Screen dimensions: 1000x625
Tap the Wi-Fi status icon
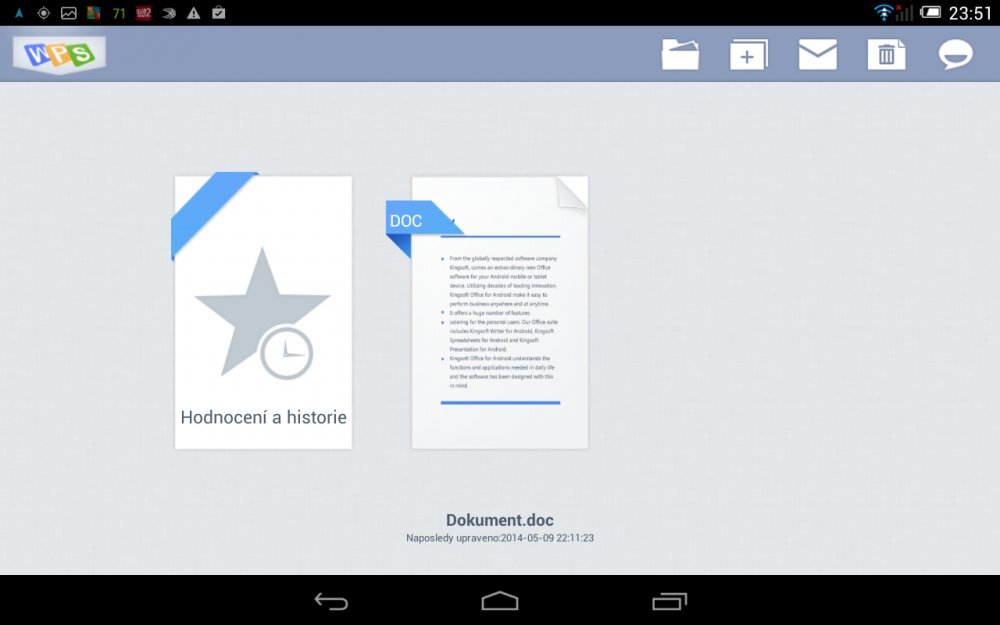click(x=883, y=13)
